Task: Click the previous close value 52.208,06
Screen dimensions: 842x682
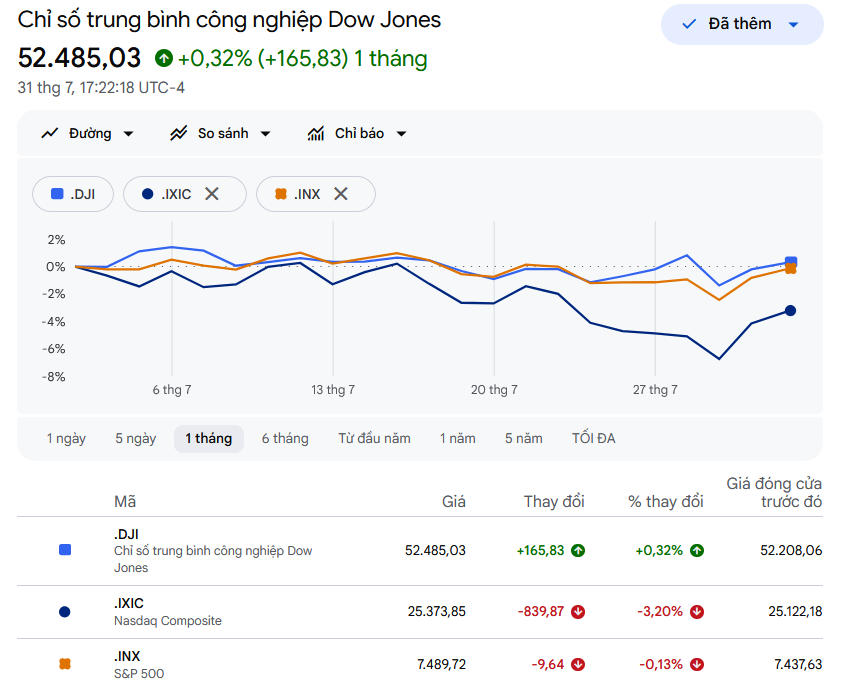Action: click(791, 550)
